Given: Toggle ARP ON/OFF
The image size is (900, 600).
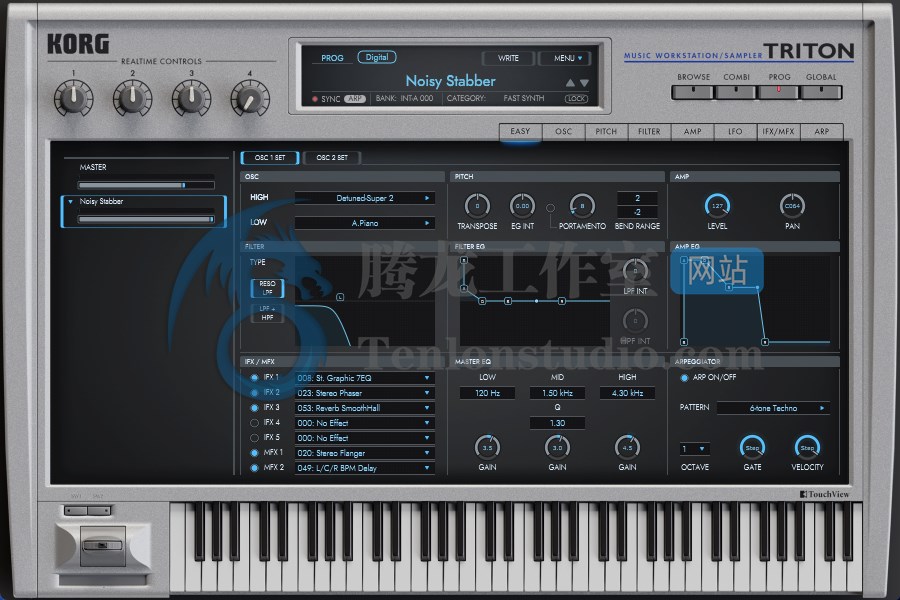Looking at the screenshot, I should tap(684, 378).
